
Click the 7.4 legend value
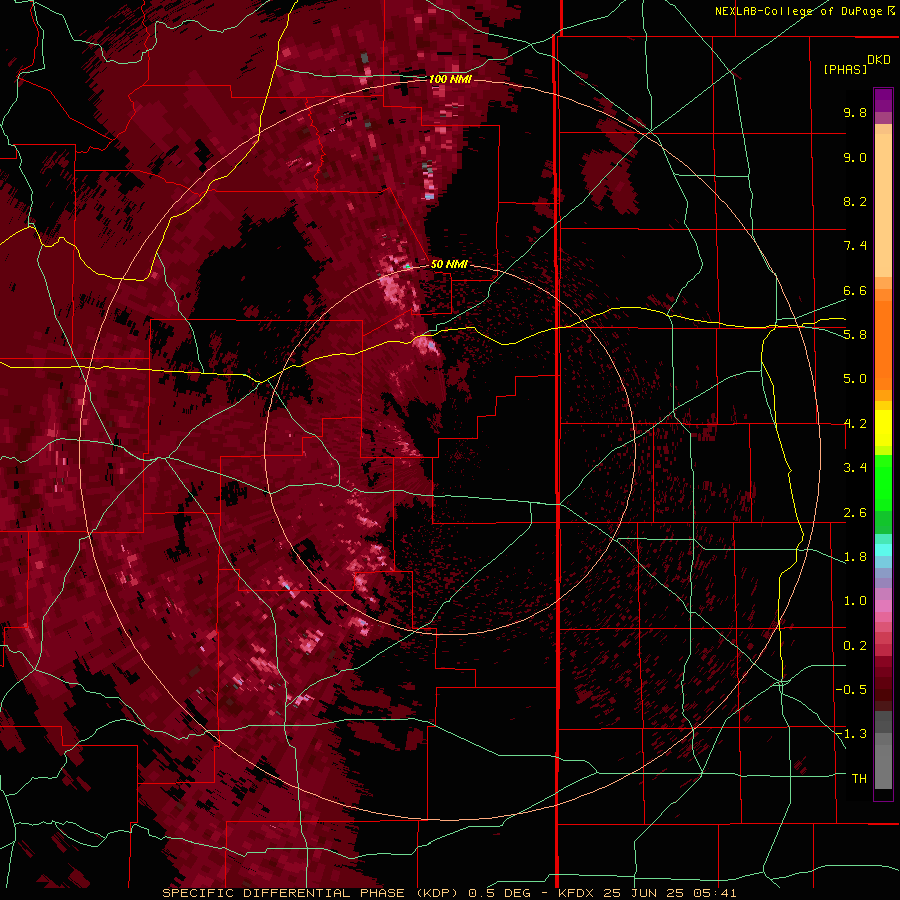855,246
